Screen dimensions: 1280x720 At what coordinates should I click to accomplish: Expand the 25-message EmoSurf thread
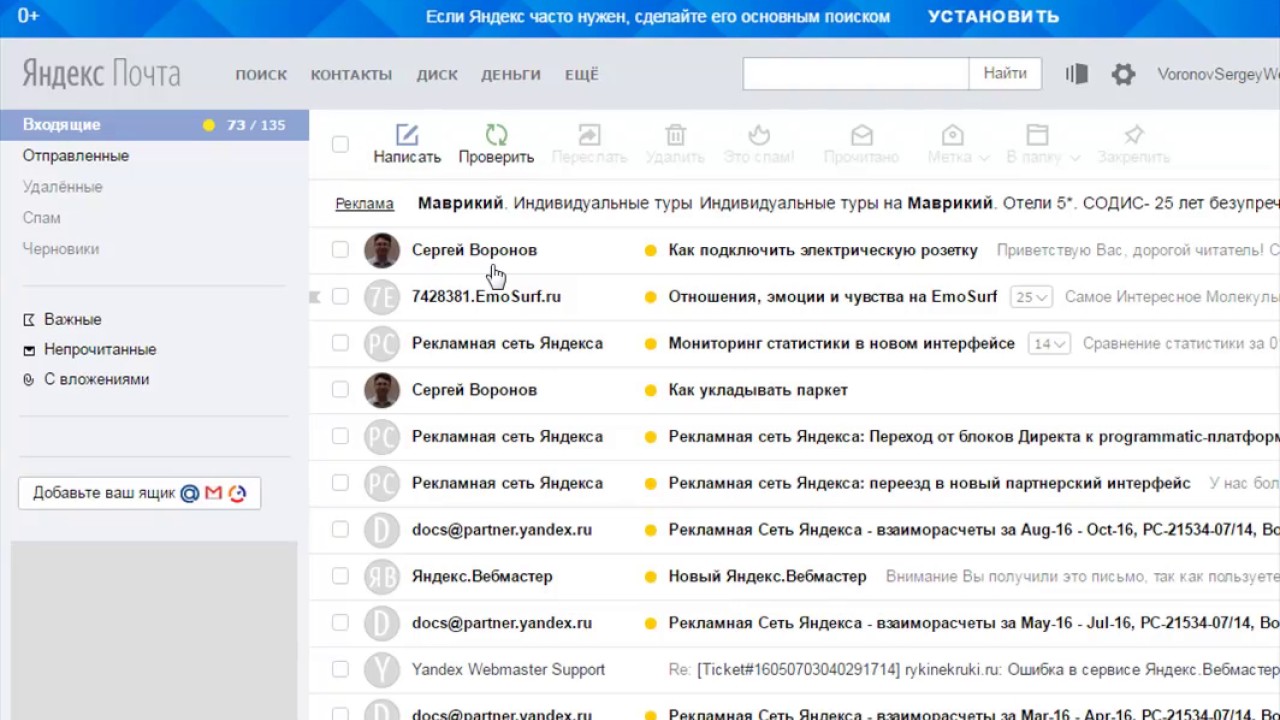(x=1031, y=297)
